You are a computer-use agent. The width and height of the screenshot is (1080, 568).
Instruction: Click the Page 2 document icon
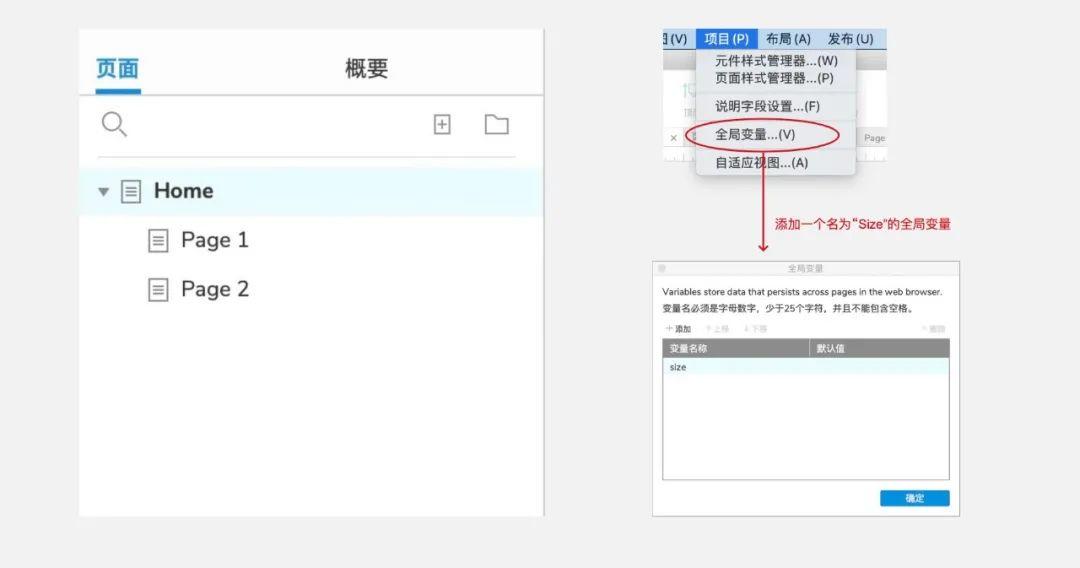(x=158, y=290)
